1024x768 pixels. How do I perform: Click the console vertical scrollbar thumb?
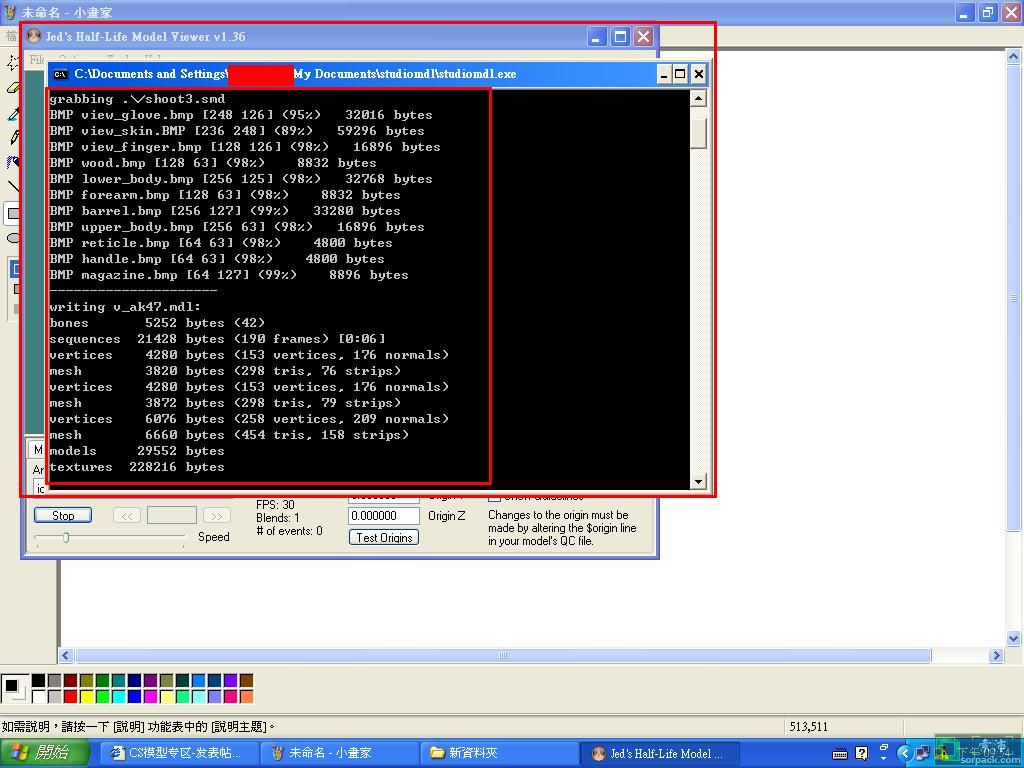[x=698, y=132]
